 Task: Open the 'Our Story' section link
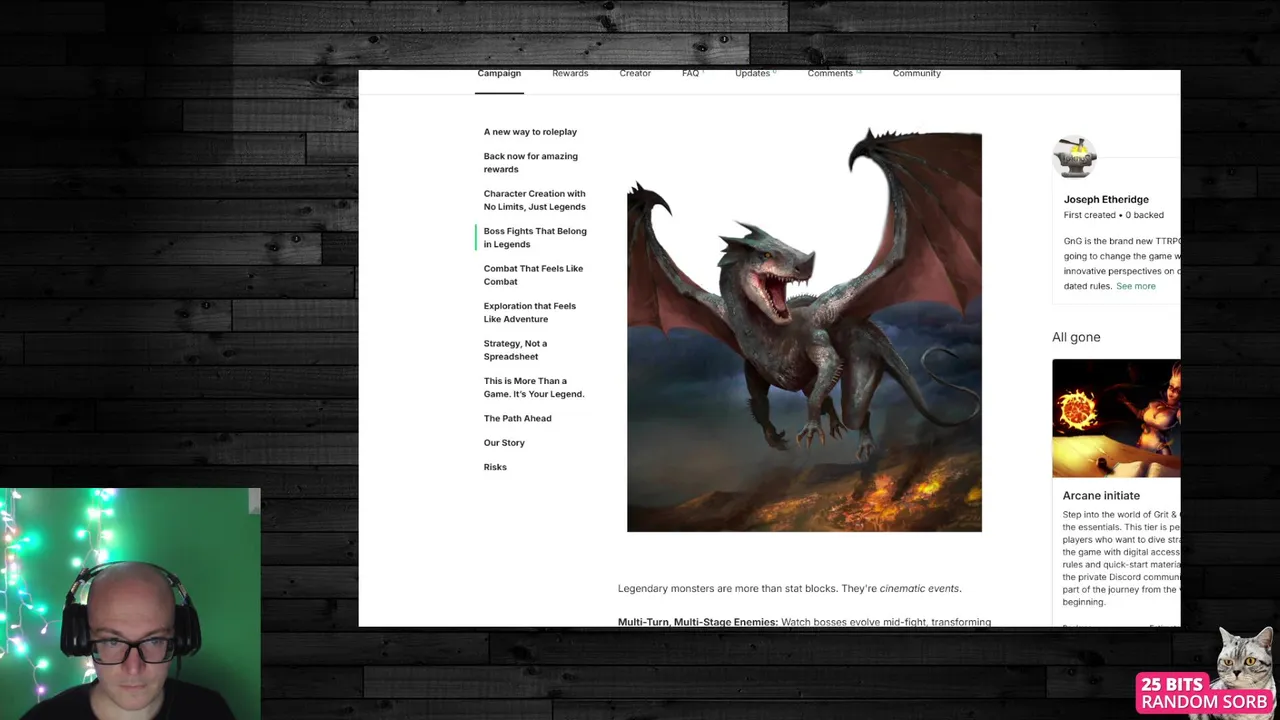[504, 443]
